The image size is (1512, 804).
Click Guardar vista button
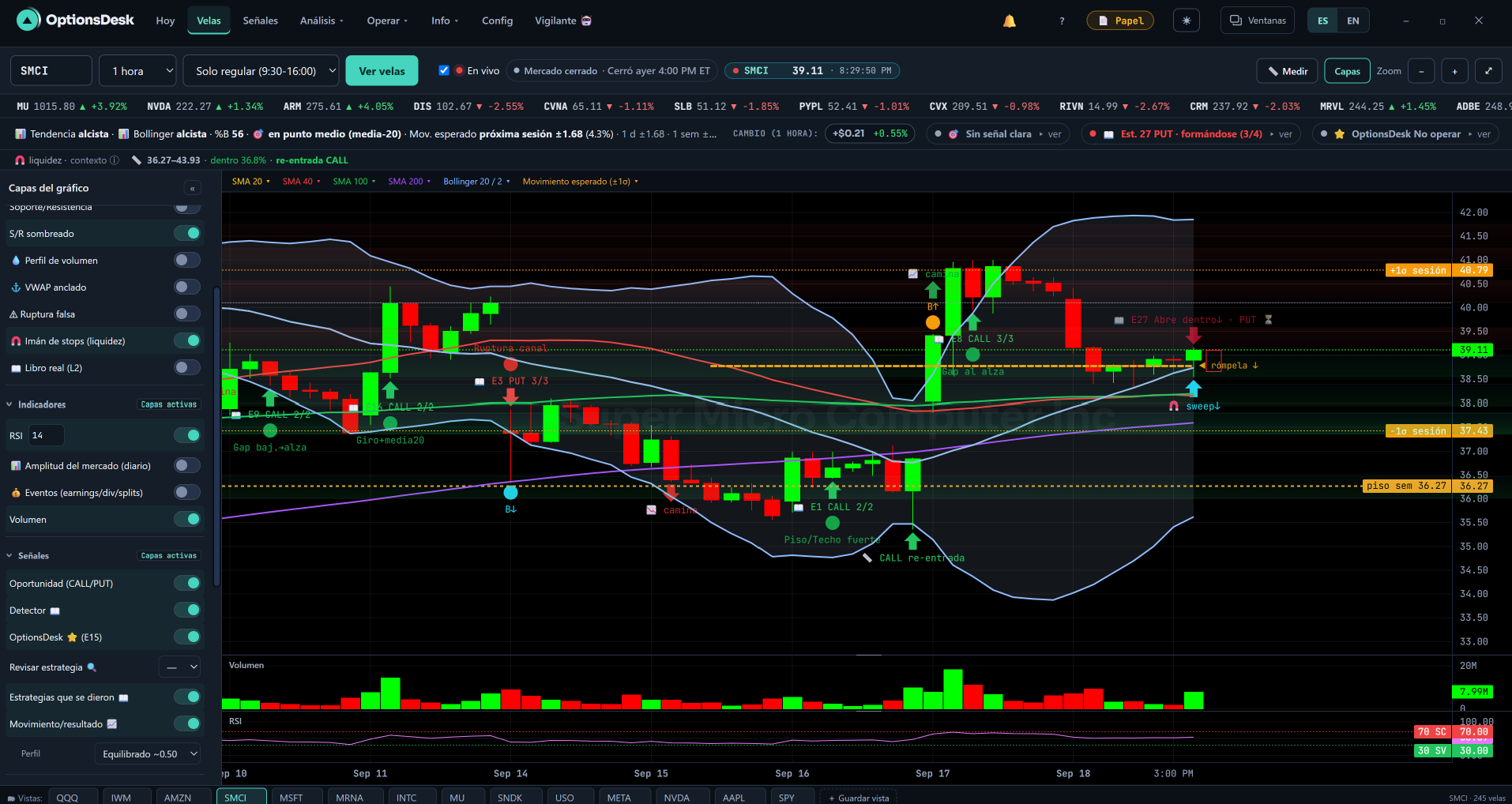(858, 798)
